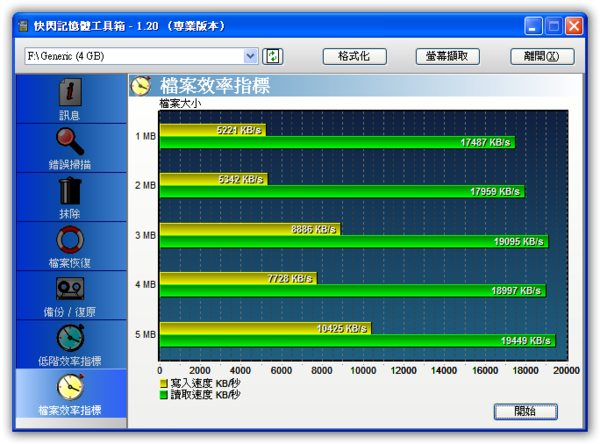Click the 19095 KB/s read bar
The width and height of the screenshot is (600, 444).
[x=354, y=241]
